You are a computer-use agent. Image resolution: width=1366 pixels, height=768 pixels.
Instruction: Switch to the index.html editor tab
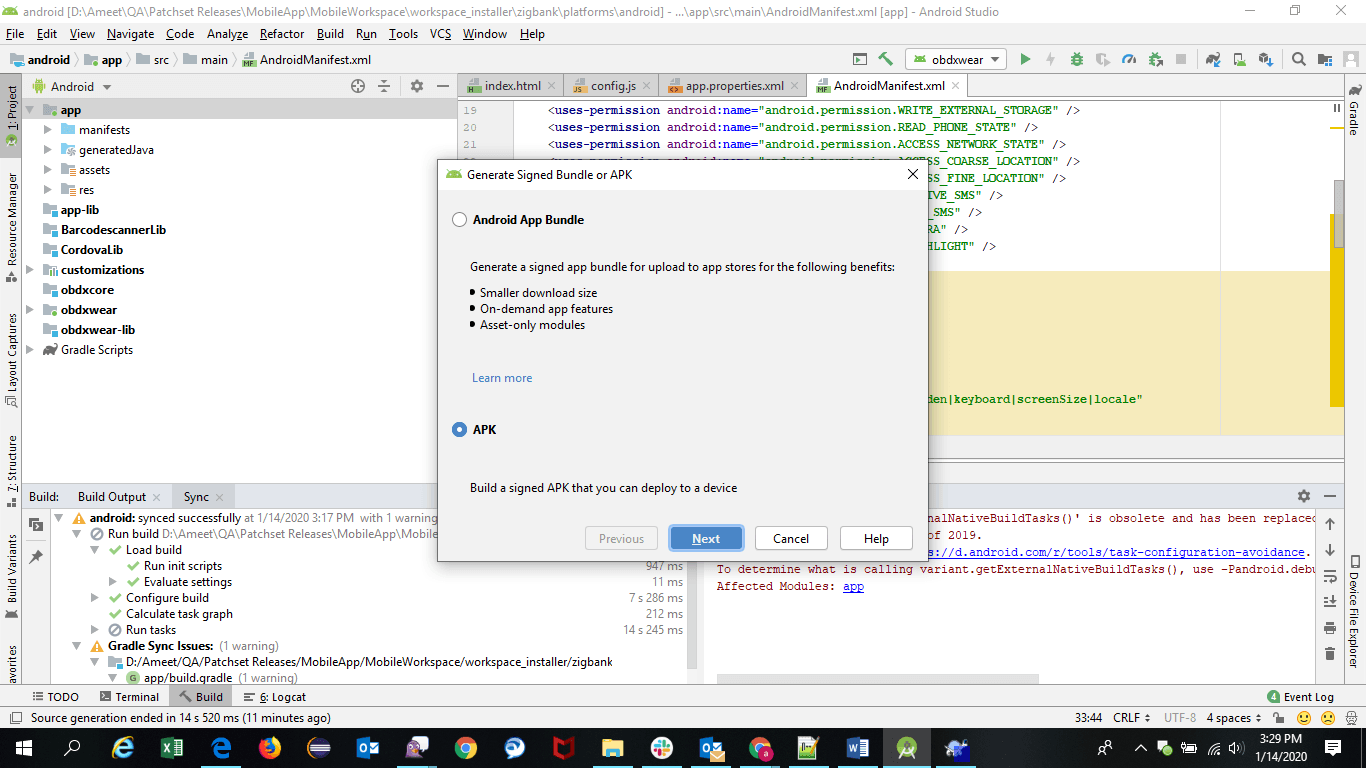click(x=510, y=86)
